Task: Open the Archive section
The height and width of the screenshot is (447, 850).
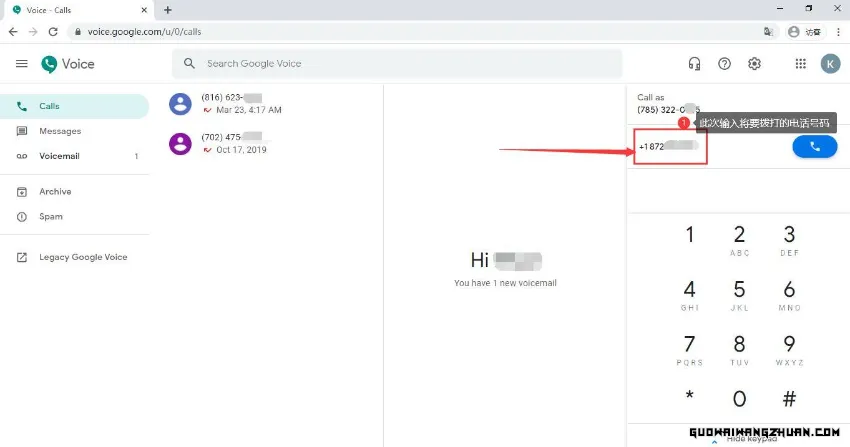Action: click(74, 192)
